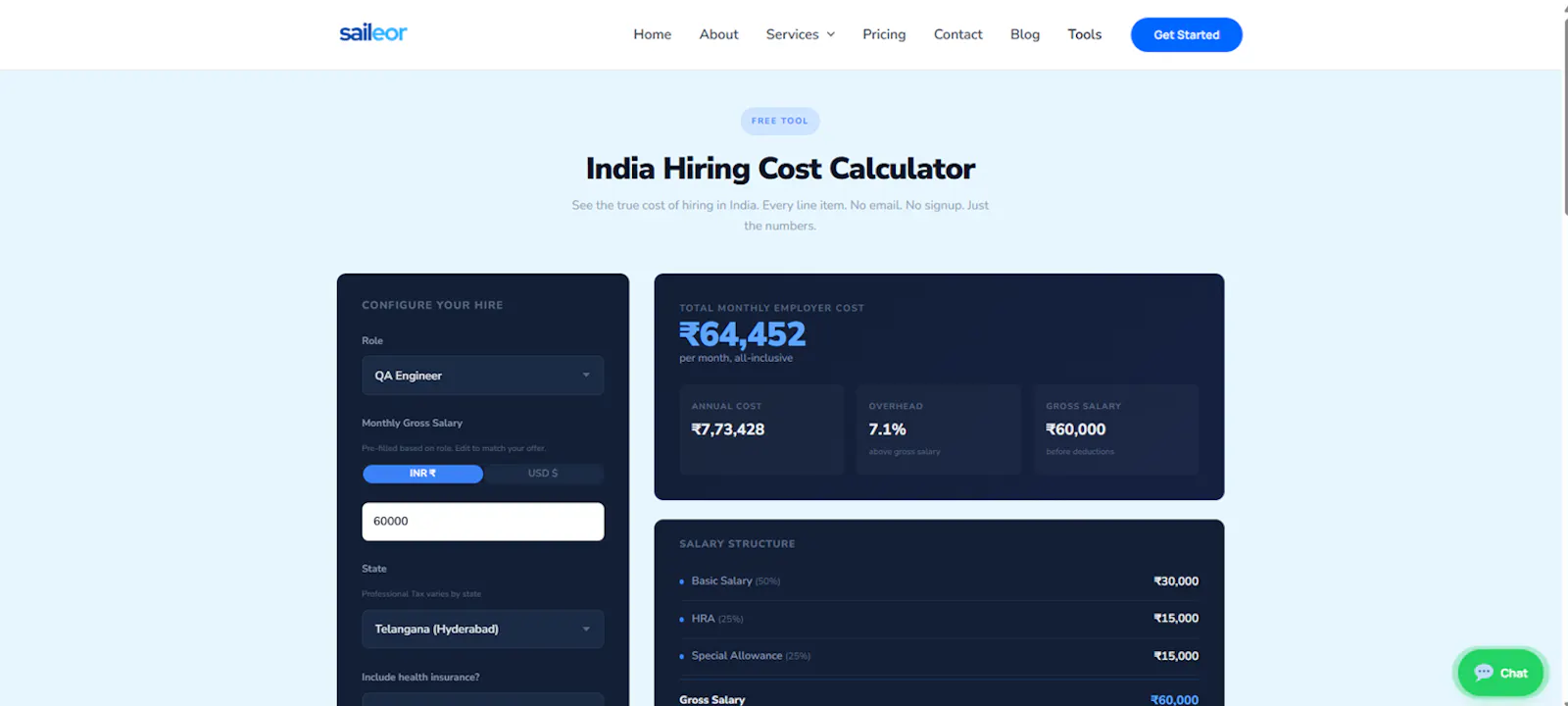Click the Monthly Gross Salary input field
Screen dimensions: 1568x706
[x=482, y=522]
